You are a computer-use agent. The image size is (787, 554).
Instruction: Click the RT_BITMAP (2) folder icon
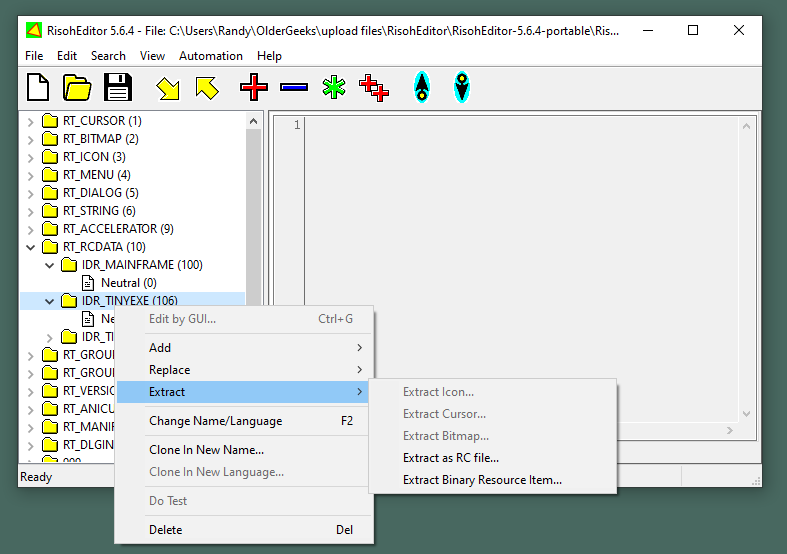50,139
